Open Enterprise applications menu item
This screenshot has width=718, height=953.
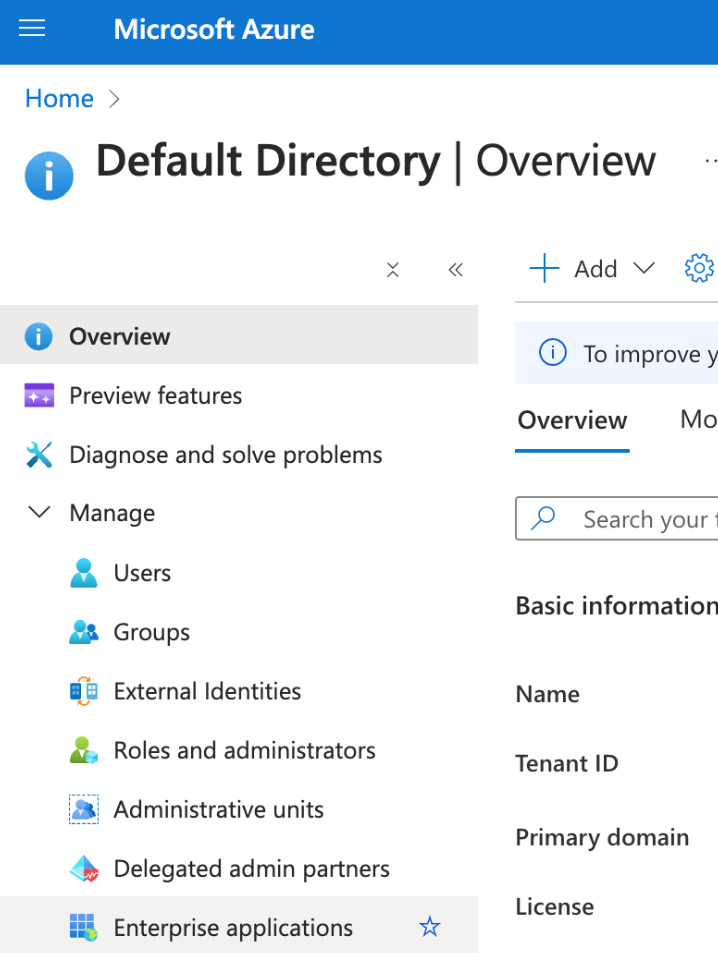232,927
